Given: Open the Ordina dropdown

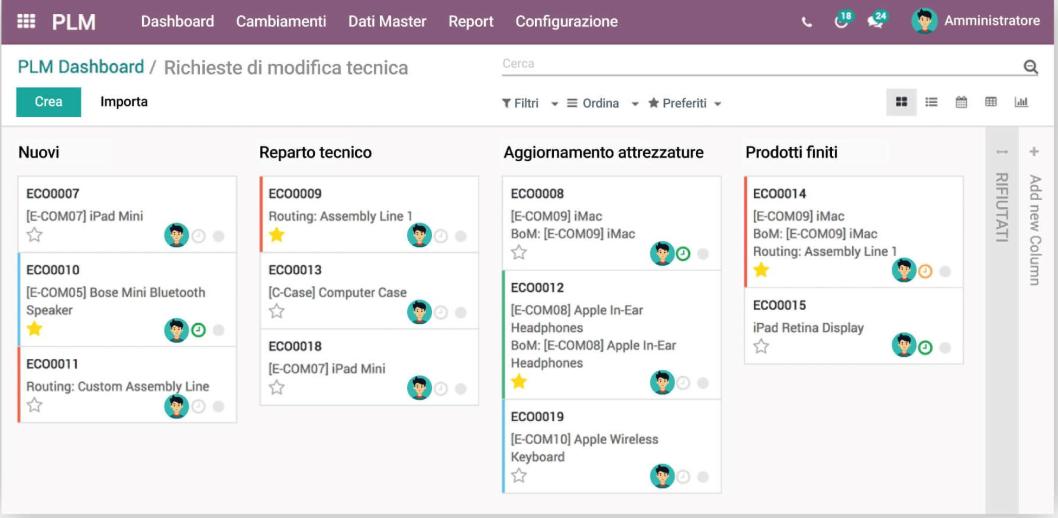Looking at the screenshot, I should pos(600,103).
